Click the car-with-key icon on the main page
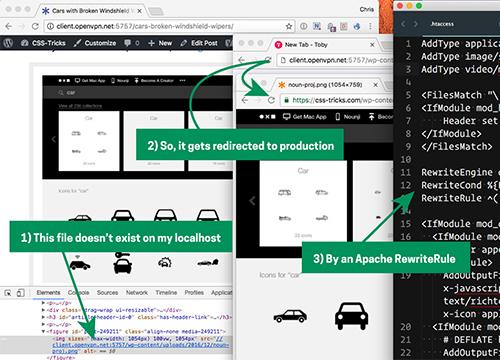This screenshot has height=360, width=500. coord(122,263)
